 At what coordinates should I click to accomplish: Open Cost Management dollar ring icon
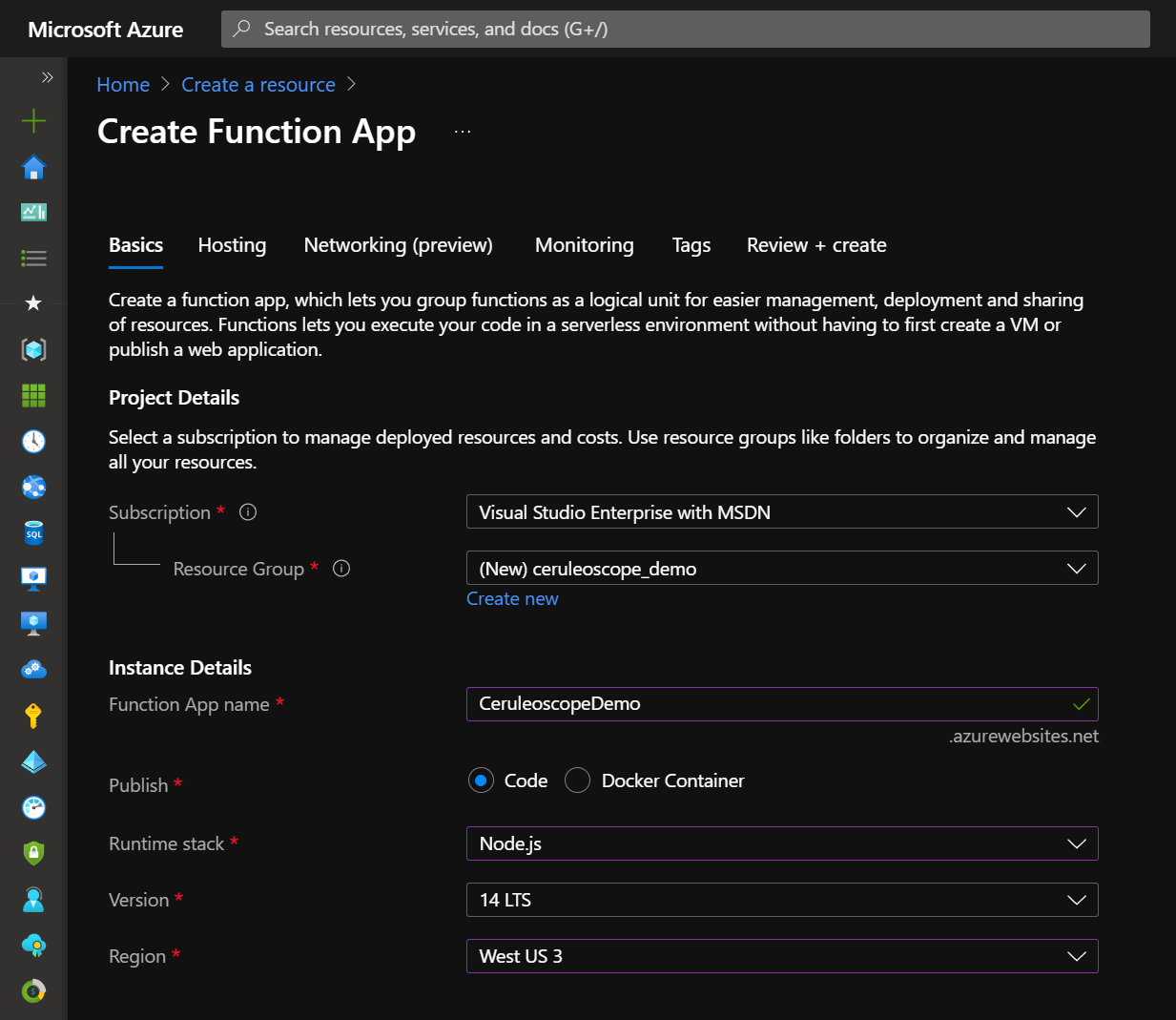pyautogui.click(x=33, y=990)
